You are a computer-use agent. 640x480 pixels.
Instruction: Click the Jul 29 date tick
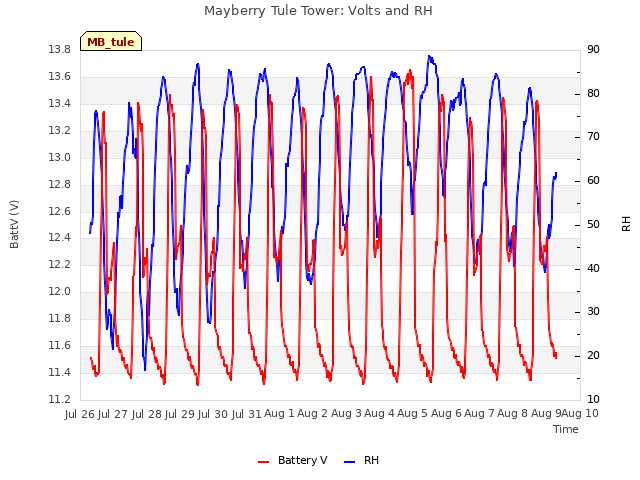pos(180,414)
